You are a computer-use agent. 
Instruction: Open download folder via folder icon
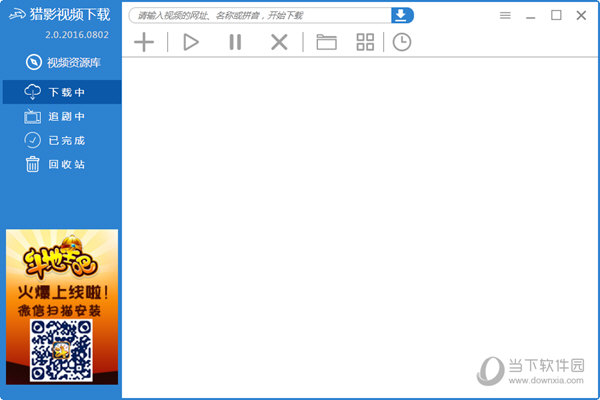(x=326, y=42)
